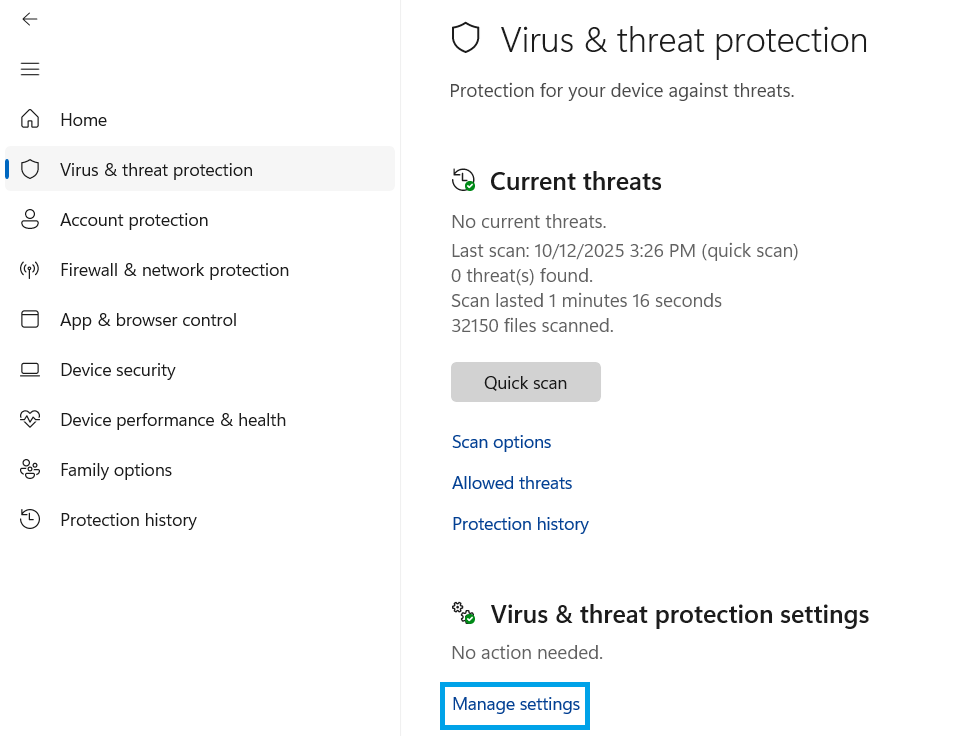975x736 pixels.
Task: Click the Firewall & network antenna icon
Action: pyautogui.click(x=30, y=270)
